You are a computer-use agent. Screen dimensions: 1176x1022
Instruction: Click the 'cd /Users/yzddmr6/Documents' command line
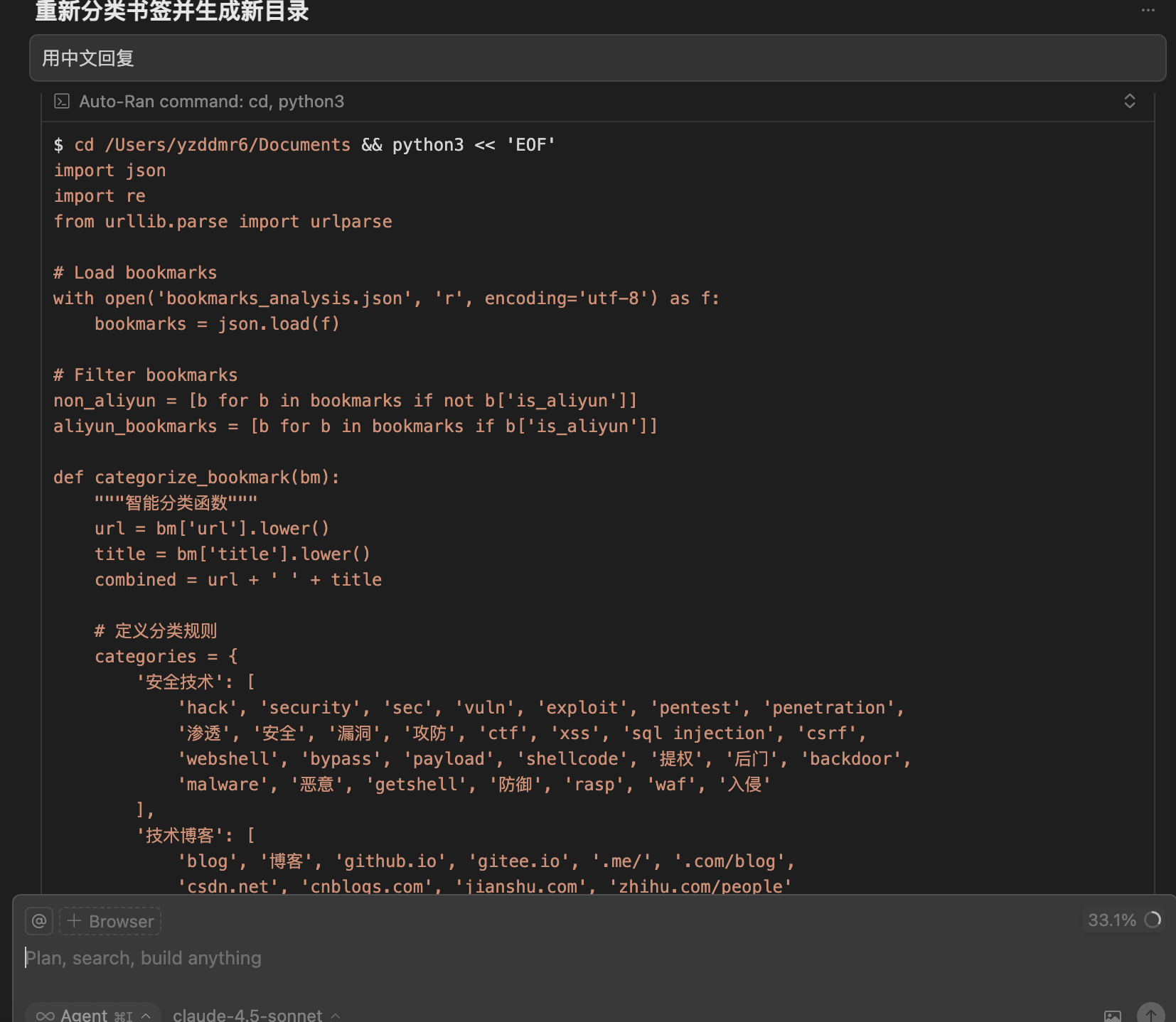click(x=212, y=145)
